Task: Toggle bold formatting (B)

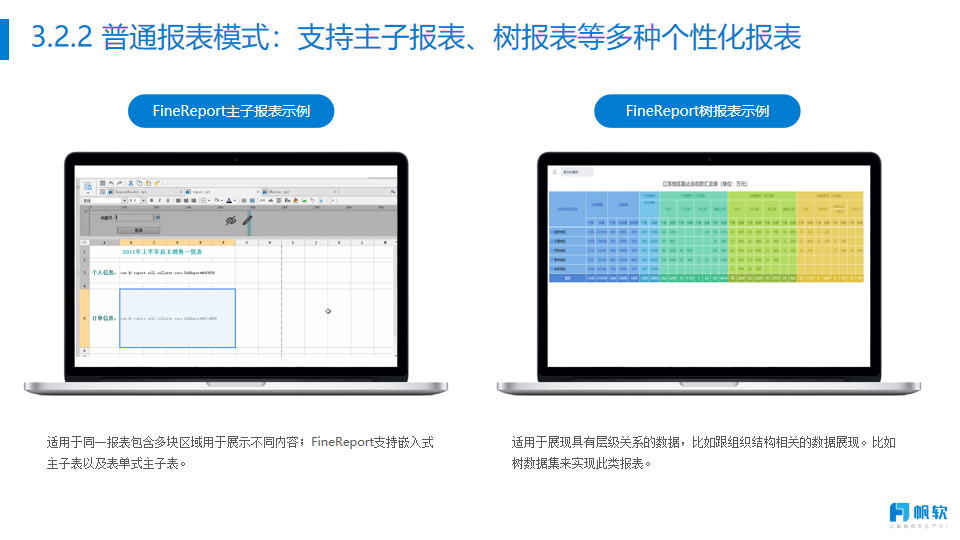Action: 151,200
